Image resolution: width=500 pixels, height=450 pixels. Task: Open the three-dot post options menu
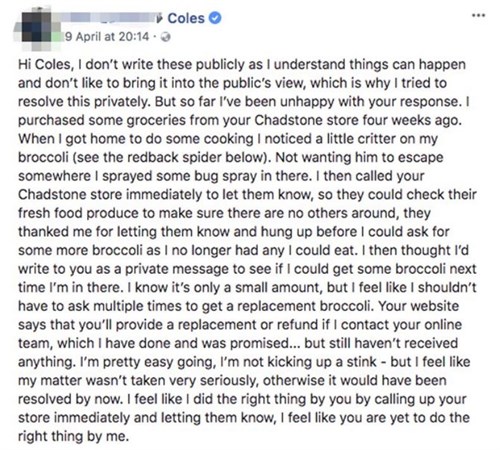(x=478, y=15)
